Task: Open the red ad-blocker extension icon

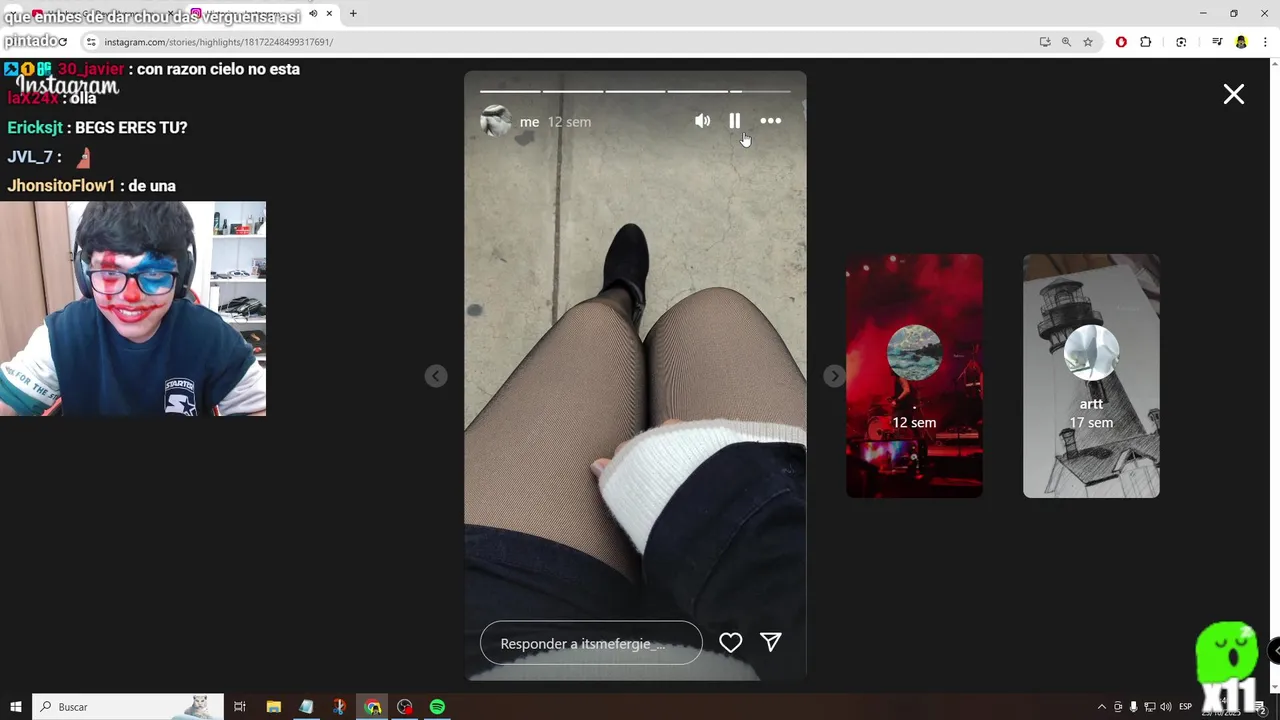Action: 1121,42
